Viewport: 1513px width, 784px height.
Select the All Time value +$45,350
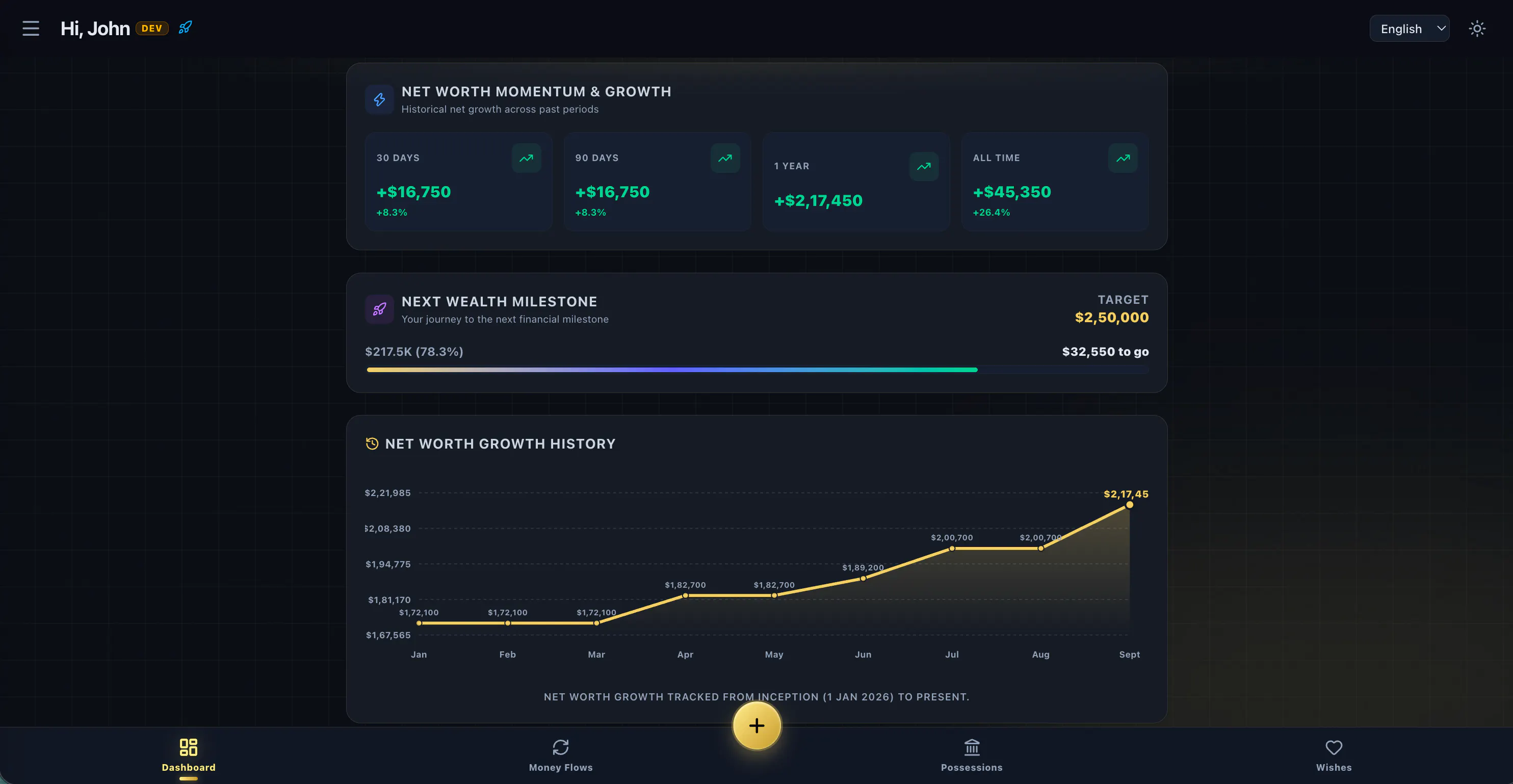coord(1011,192)
